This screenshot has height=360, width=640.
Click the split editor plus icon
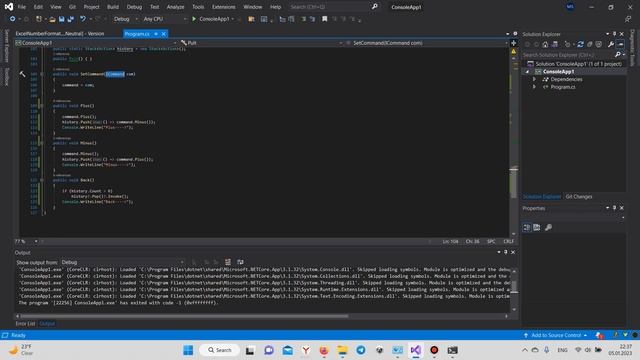tap(513, 43)
